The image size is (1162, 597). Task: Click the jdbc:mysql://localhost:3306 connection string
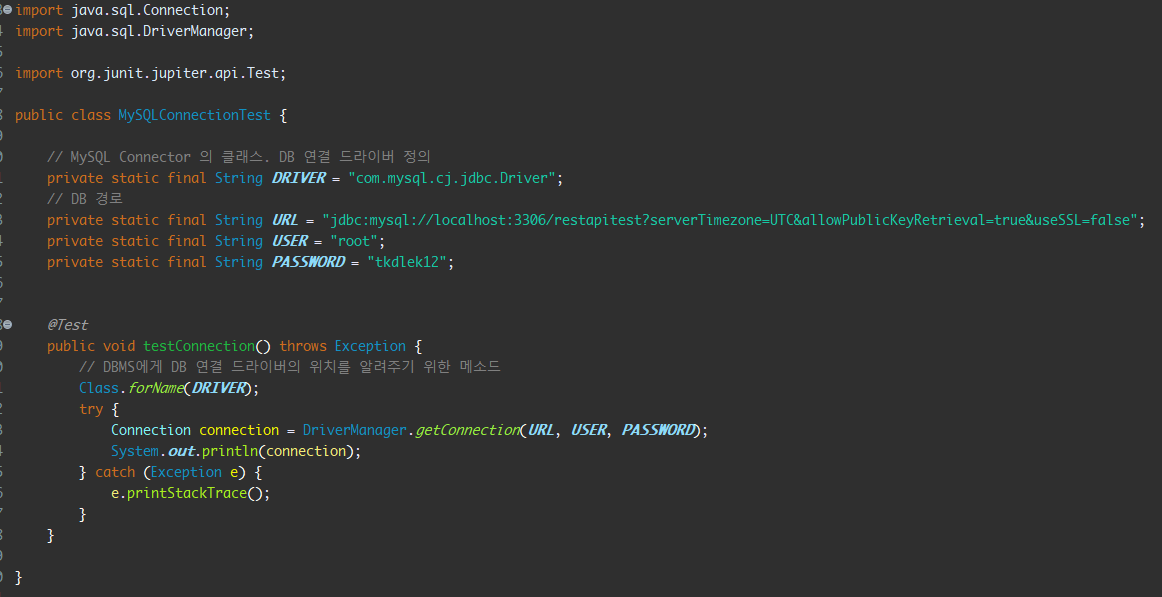[729, 221]
